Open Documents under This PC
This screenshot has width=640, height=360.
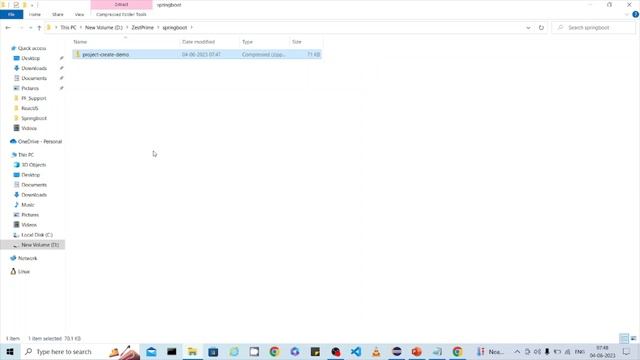point(34,185)
